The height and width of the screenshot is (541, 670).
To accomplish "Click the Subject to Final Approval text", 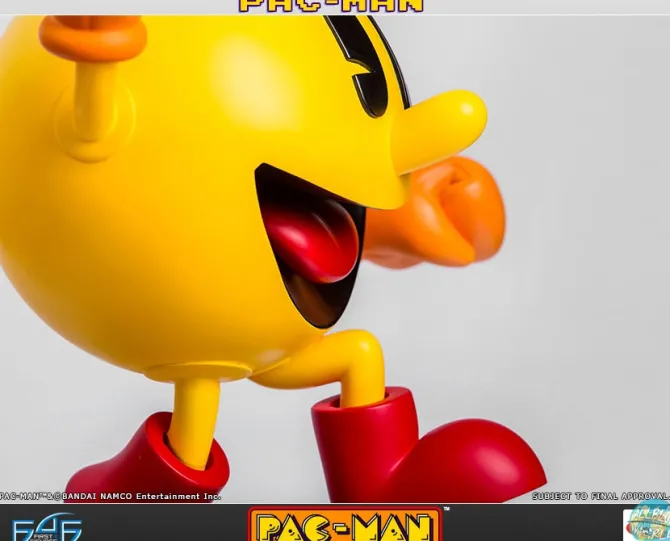I will 600,496.
